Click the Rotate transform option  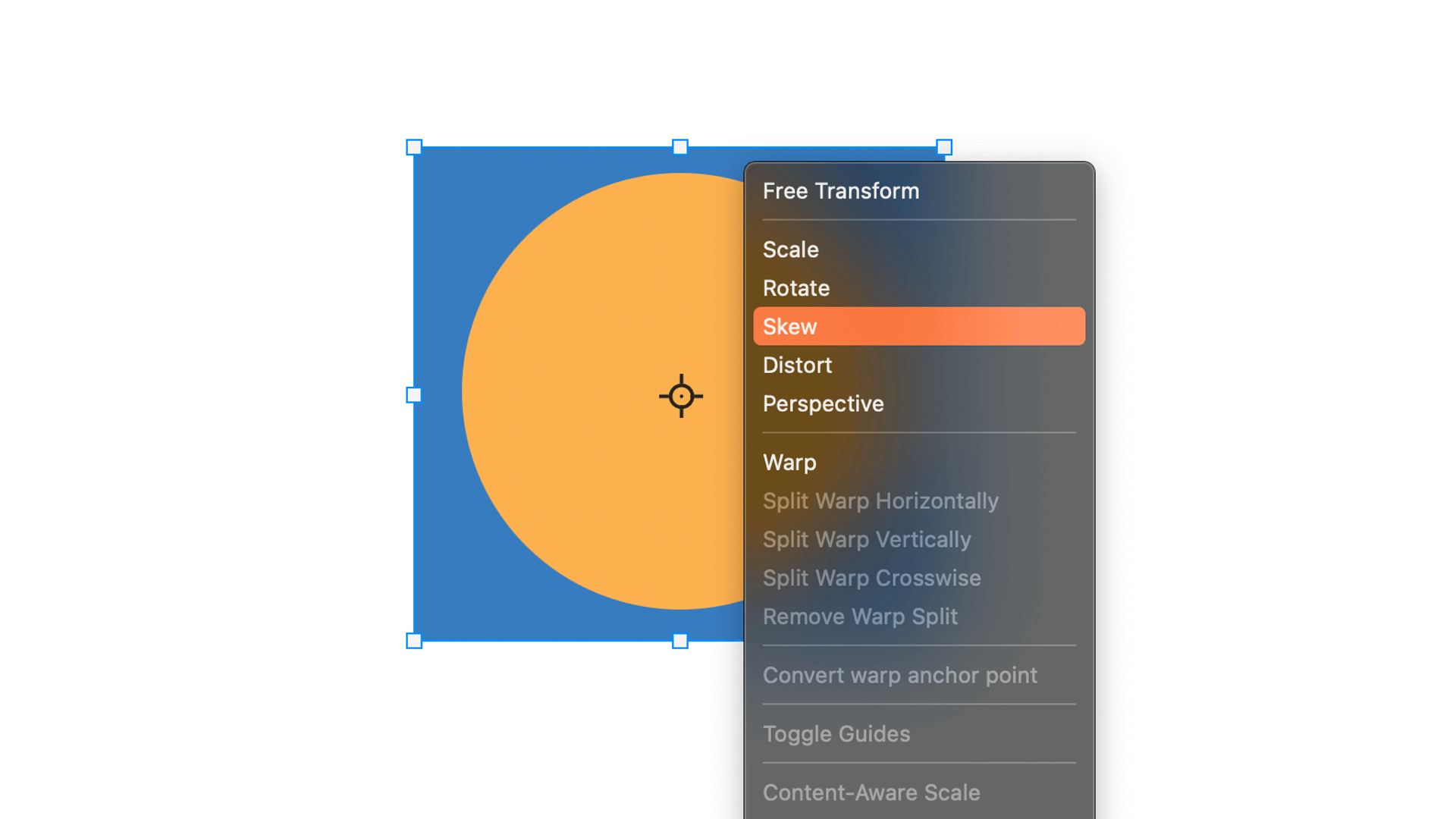pos(796,288)
